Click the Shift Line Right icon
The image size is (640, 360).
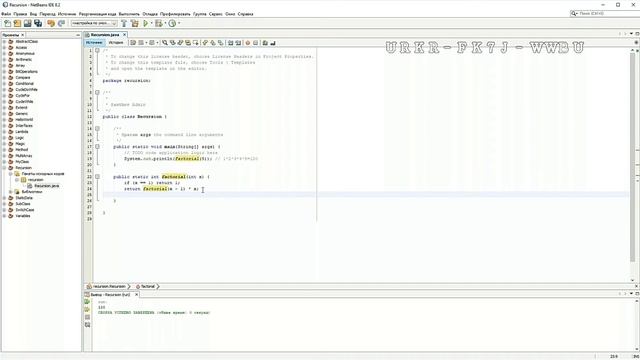point(238,42)
